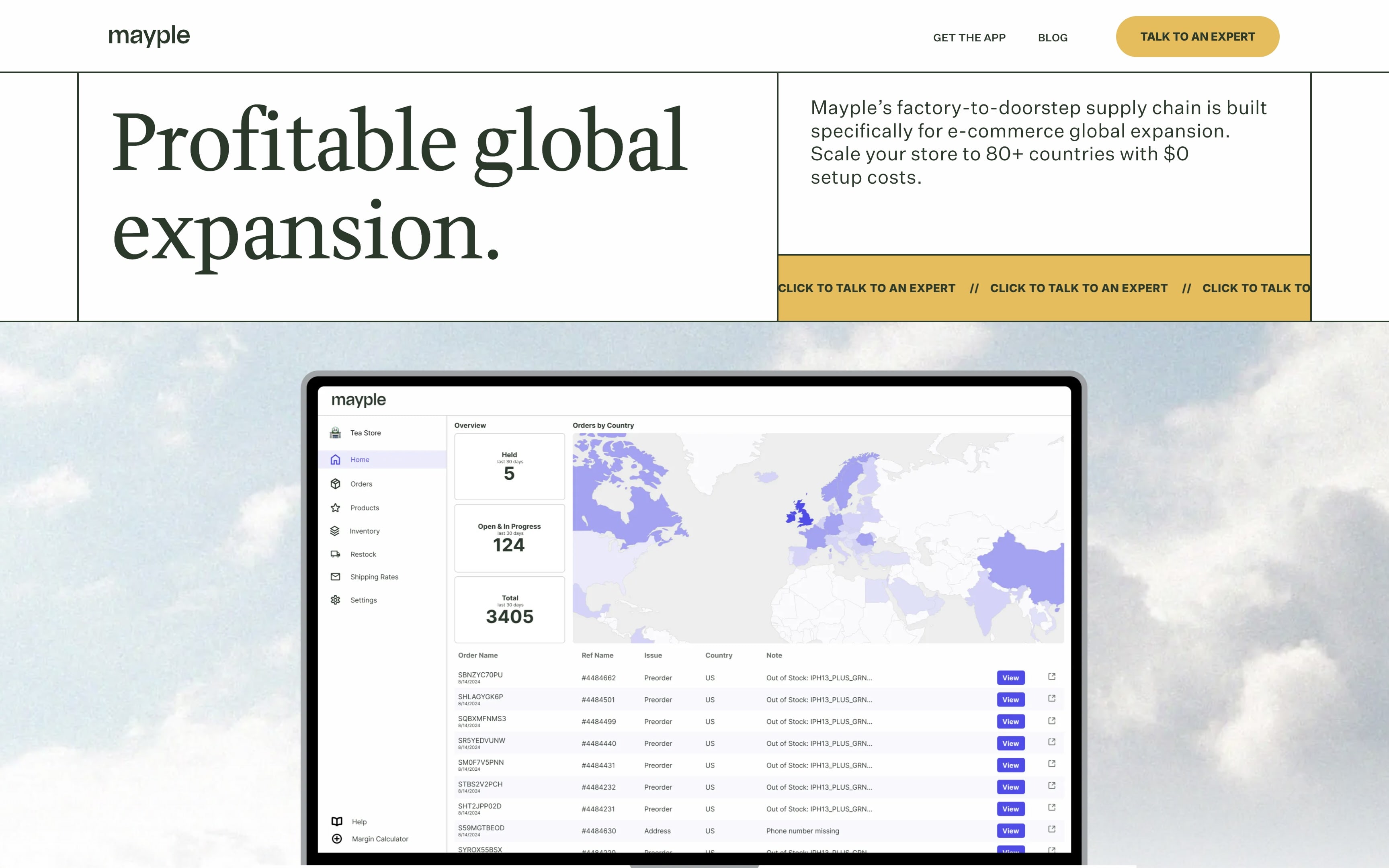This screenshot has width=1389, height=868.
Task: Click the Phone number missing note
Action: (x=802, y=831)
